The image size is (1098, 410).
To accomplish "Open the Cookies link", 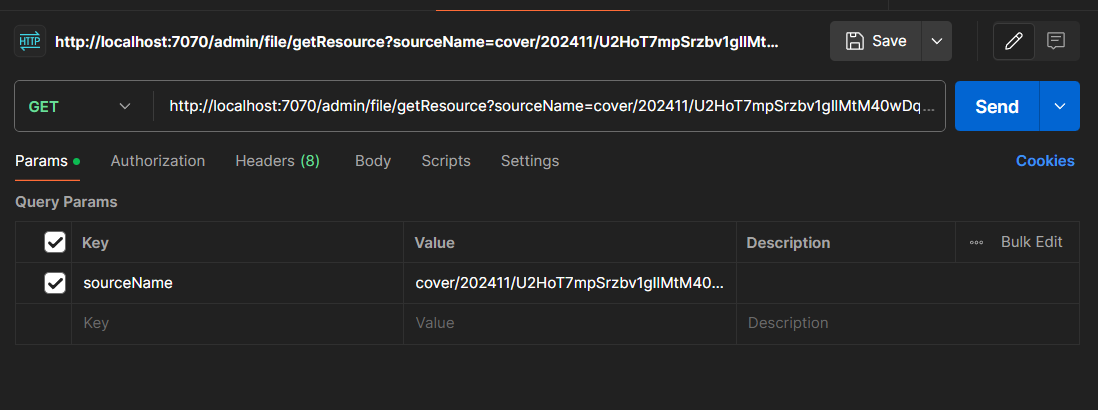I will click(x=1045, y=161).
